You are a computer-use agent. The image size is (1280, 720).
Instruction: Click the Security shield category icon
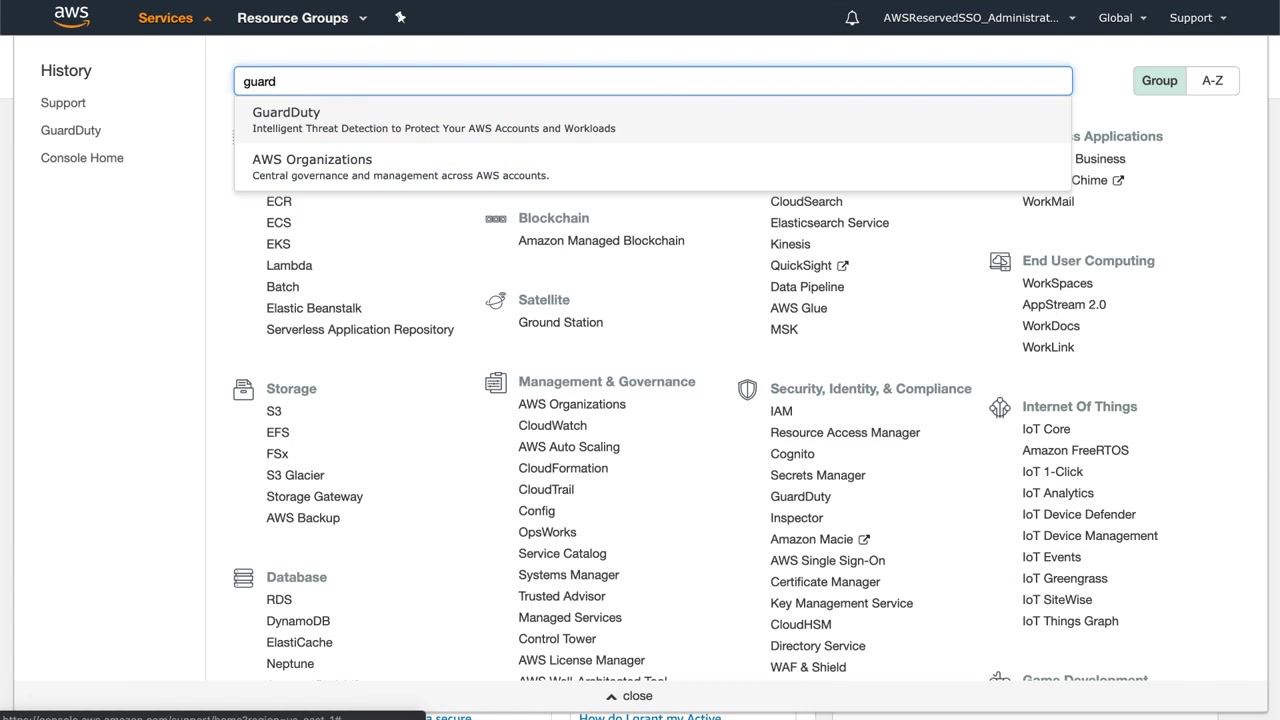747,389
